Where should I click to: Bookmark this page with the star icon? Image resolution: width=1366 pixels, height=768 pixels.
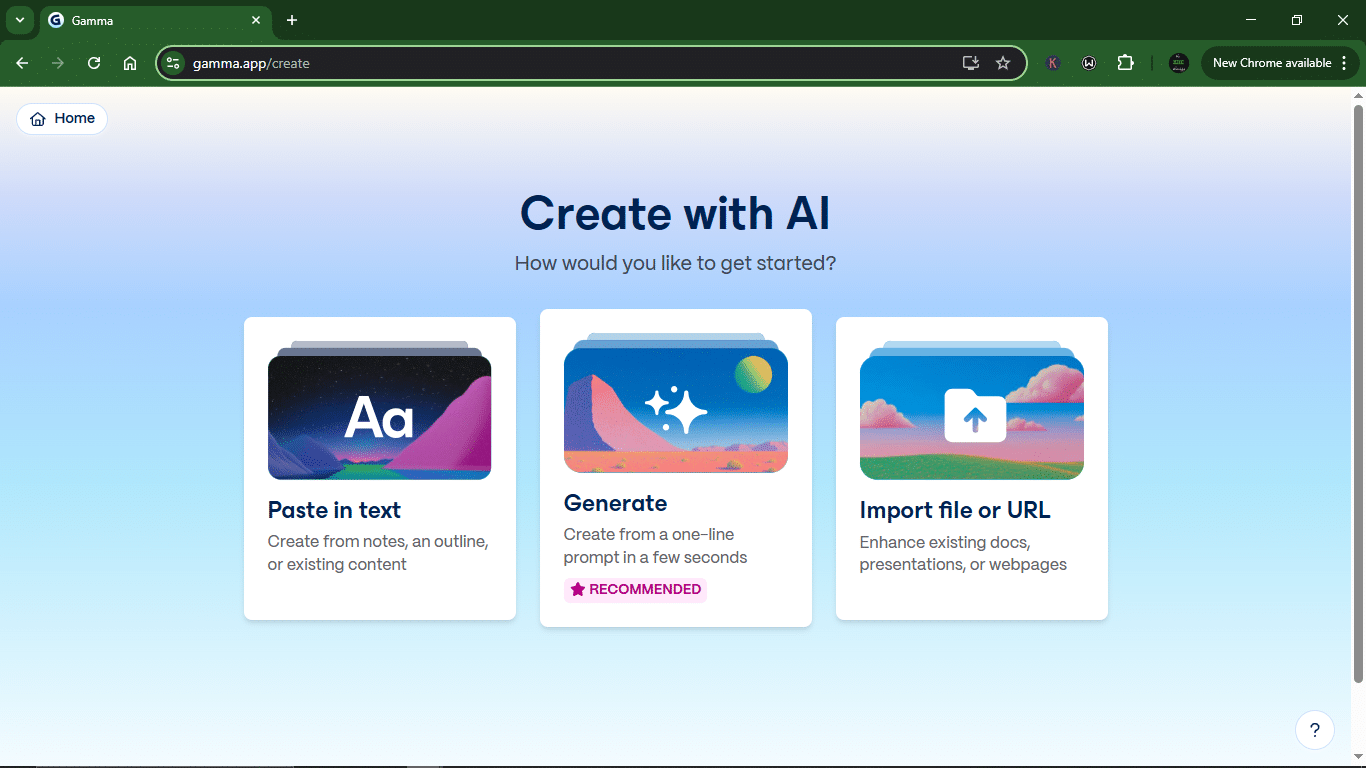pos(1003,63)
